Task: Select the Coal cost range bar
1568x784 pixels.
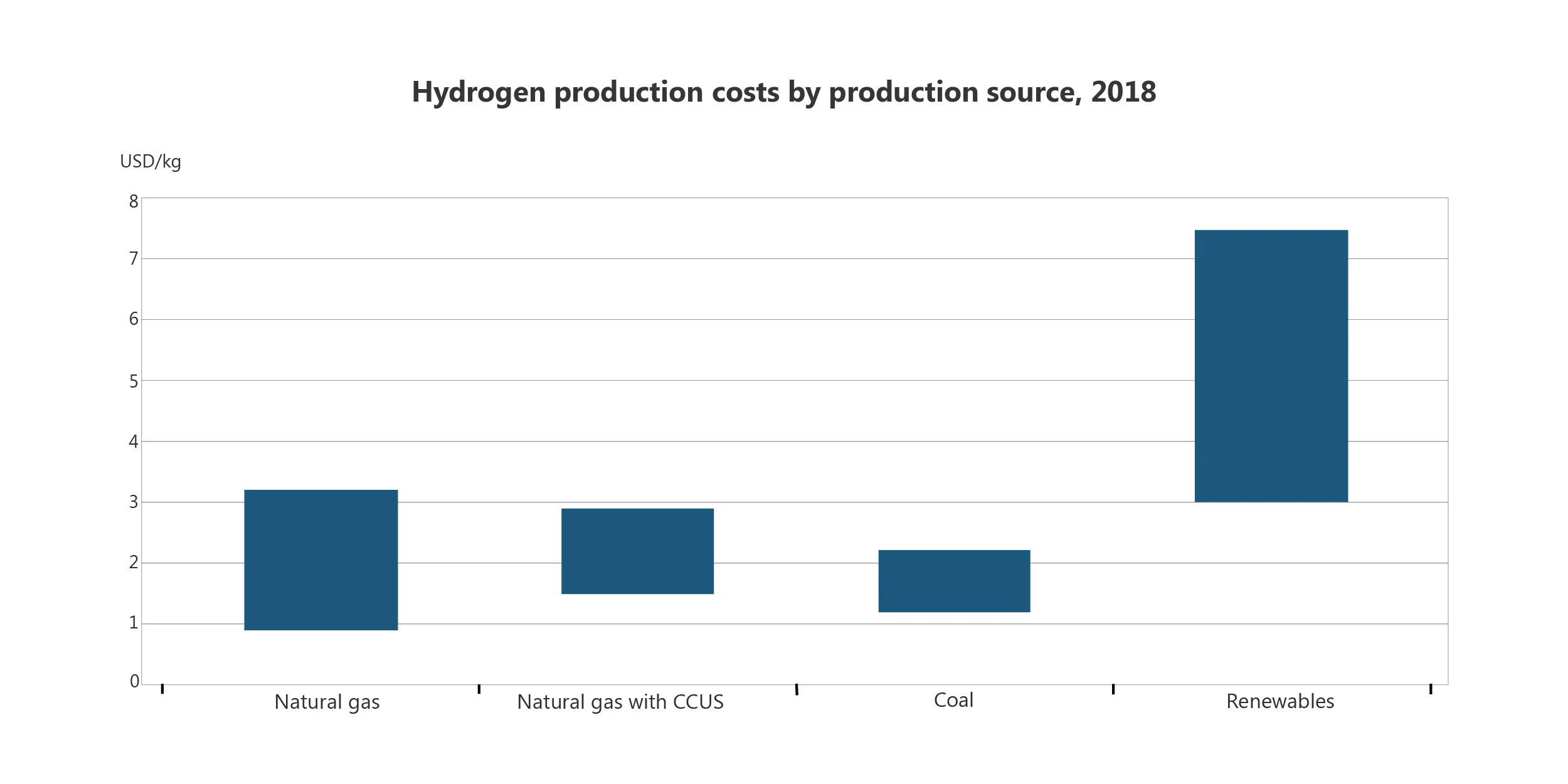Action: coord(954,581)
